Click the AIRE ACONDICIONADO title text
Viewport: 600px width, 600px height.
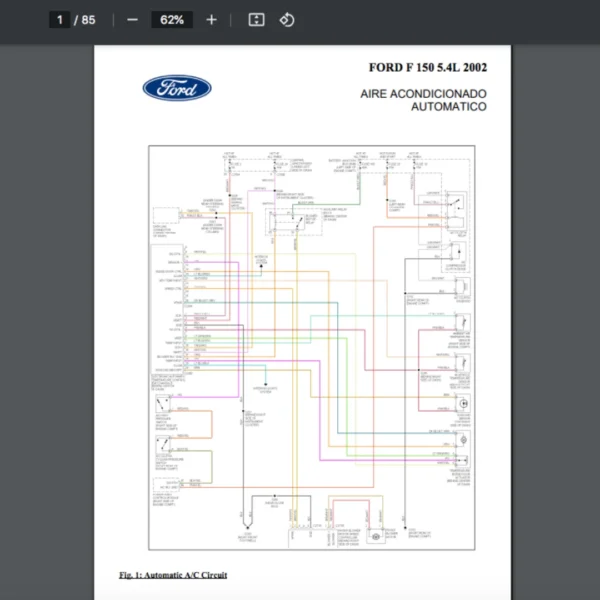point(423,93)
